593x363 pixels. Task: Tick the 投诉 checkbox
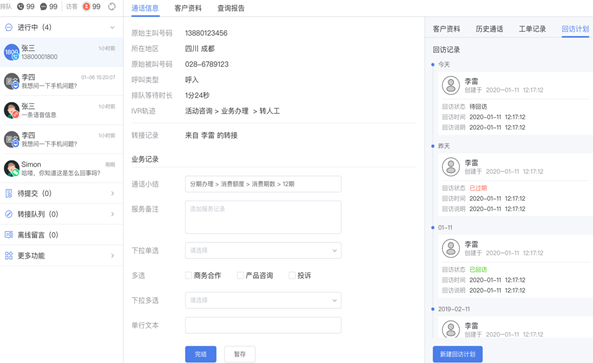click(x=292, y=275)
